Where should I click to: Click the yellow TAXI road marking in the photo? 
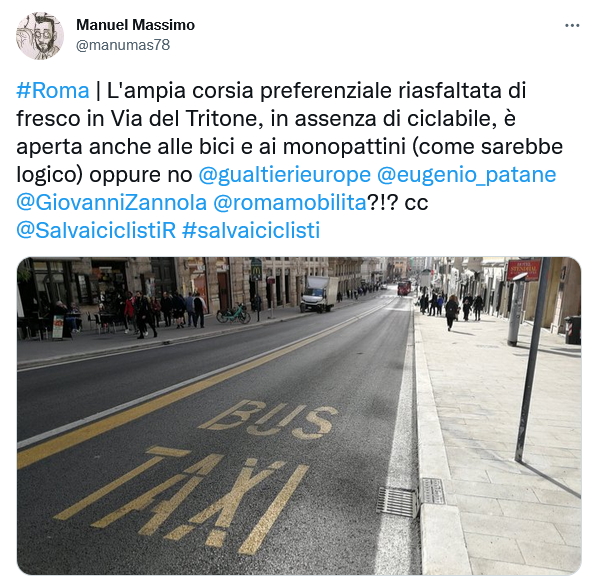181,500
